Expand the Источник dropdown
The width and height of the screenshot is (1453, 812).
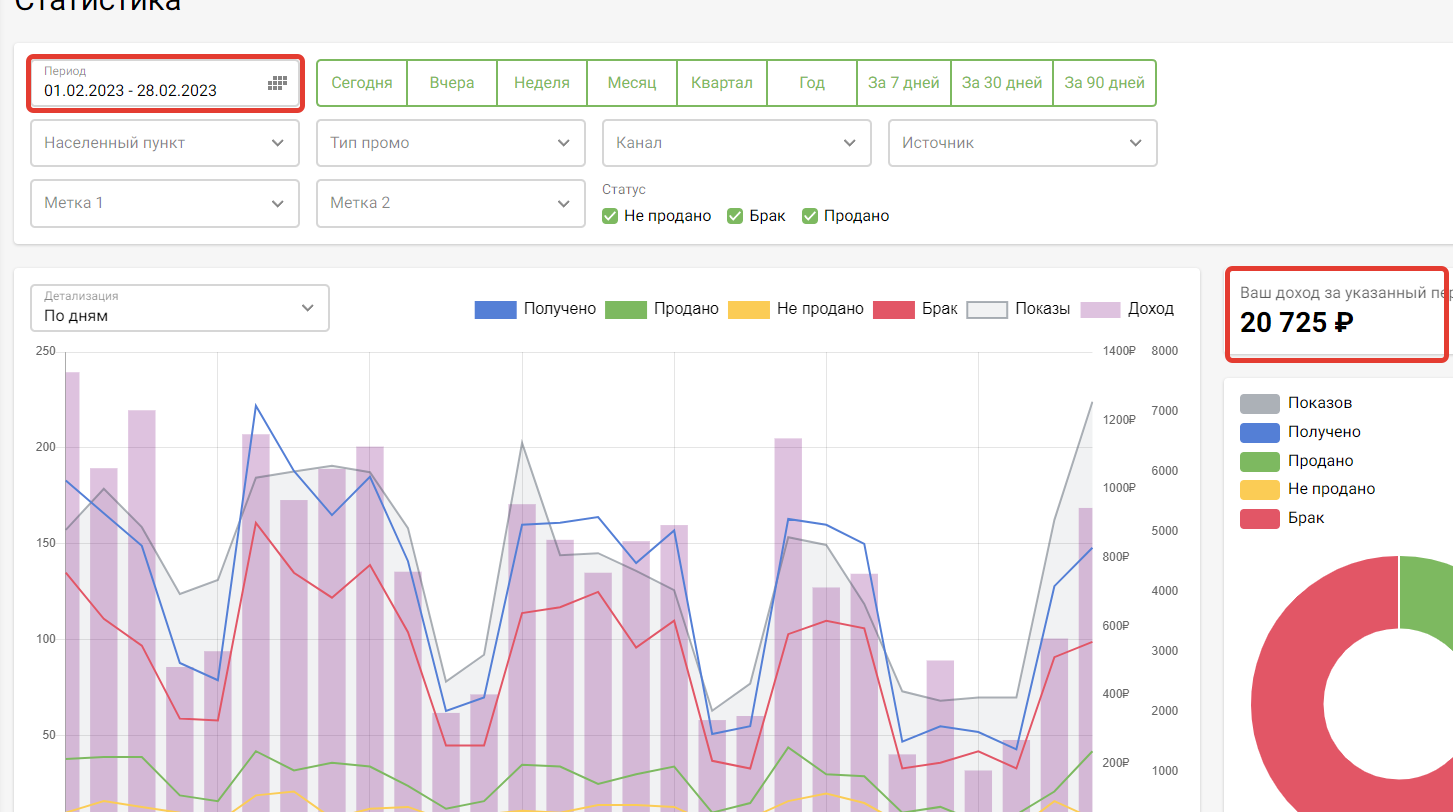(x=1023, y=143)
